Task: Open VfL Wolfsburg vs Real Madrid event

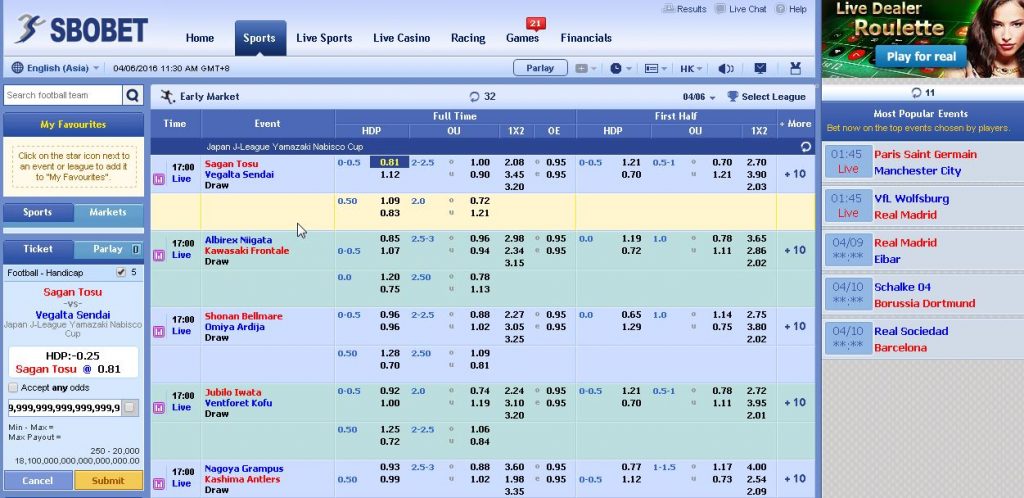Action: coord(922,206)
